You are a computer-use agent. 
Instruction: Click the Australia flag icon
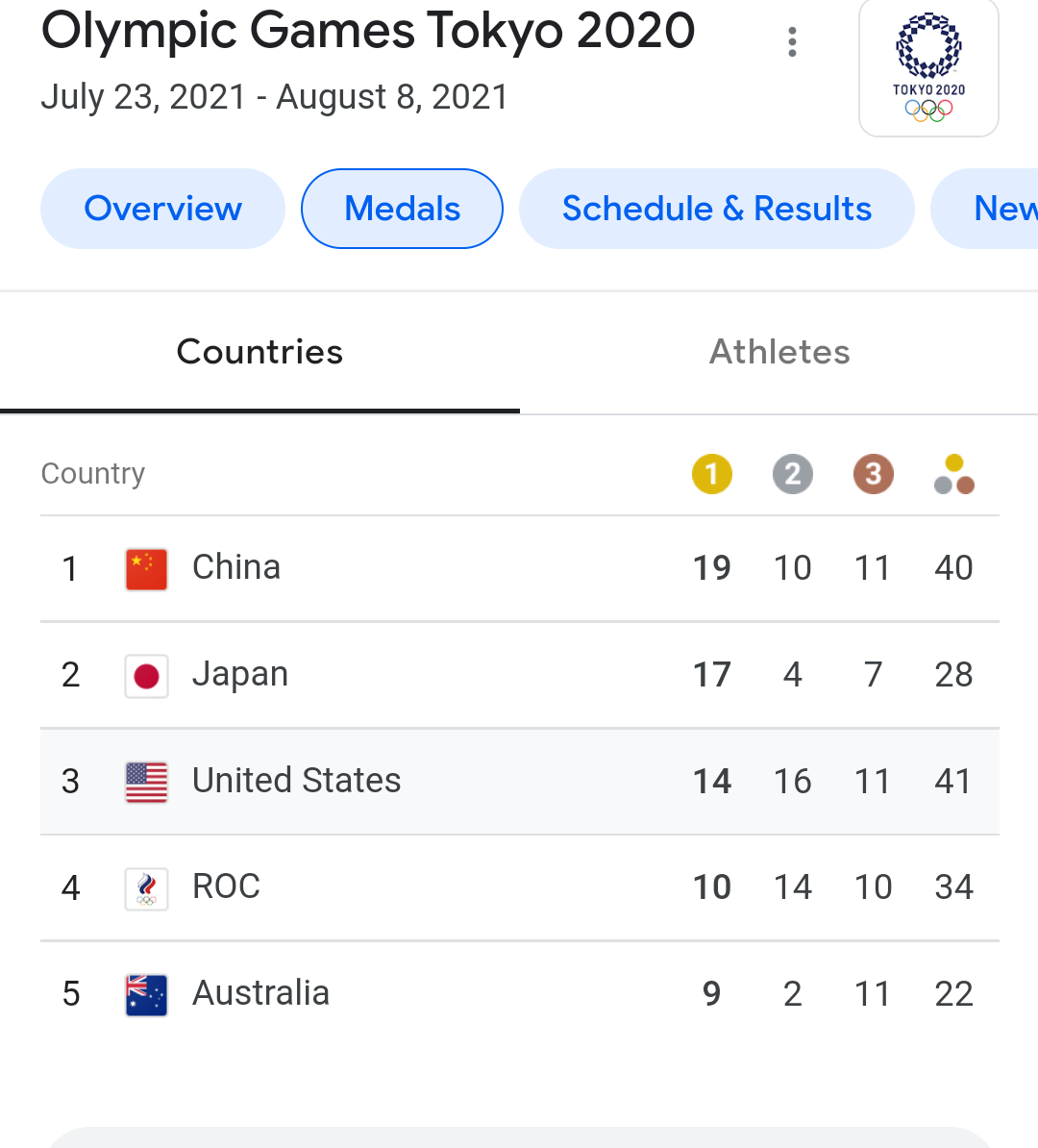[x=147, y=995]
